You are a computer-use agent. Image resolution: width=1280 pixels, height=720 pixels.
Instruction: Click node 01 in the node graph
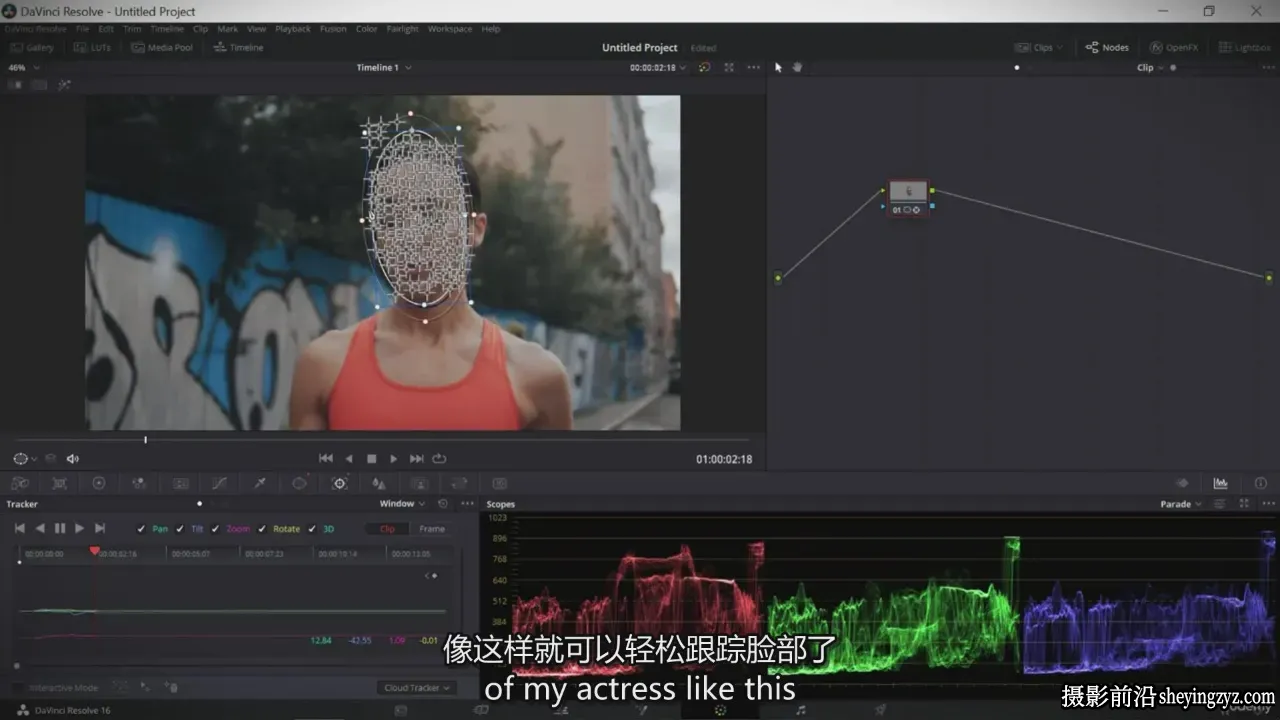(x=908, y=198)
